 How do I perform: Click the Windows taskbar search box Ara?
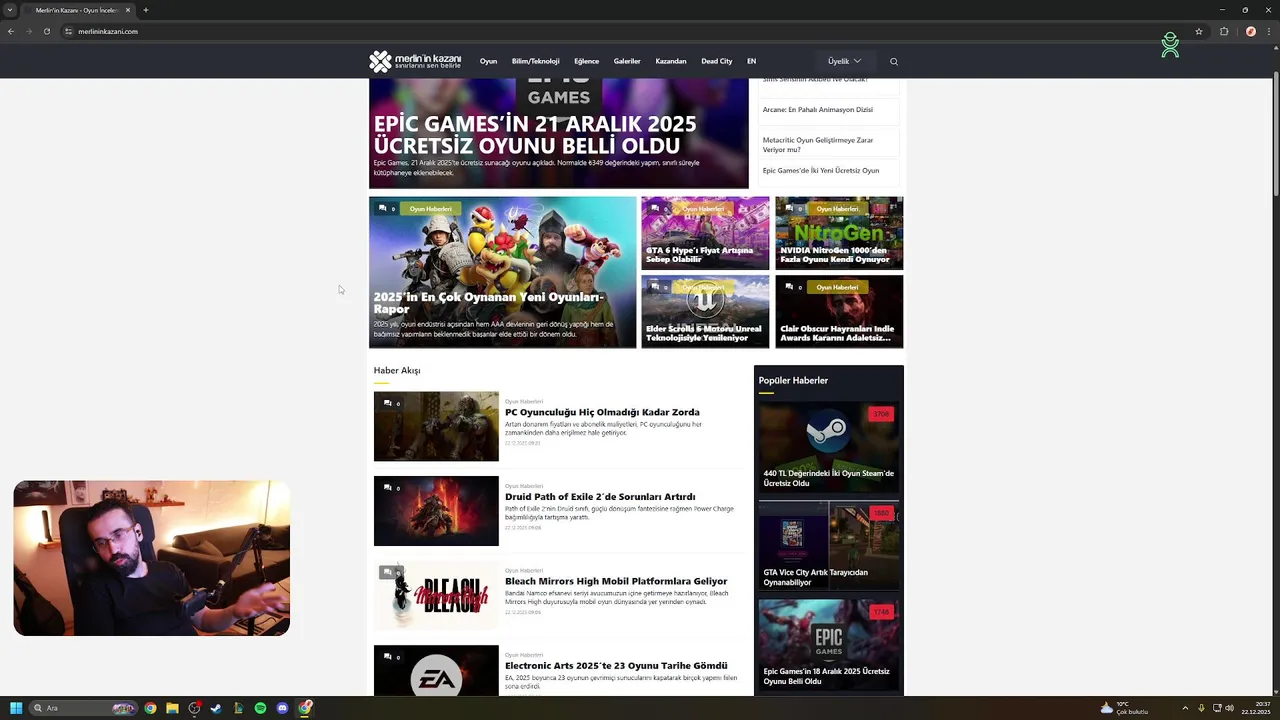point(84,708)
